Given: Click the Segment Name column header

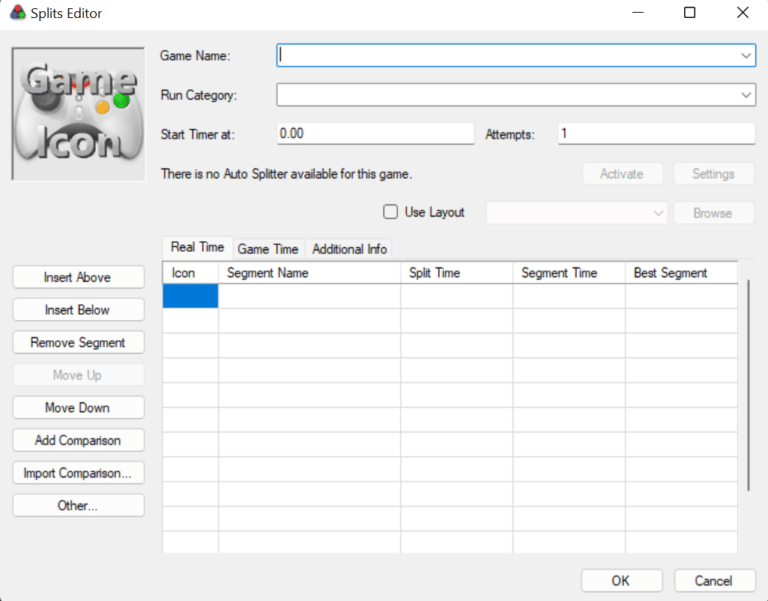Looking at the screenshot, I should click(x=310, y=273).
